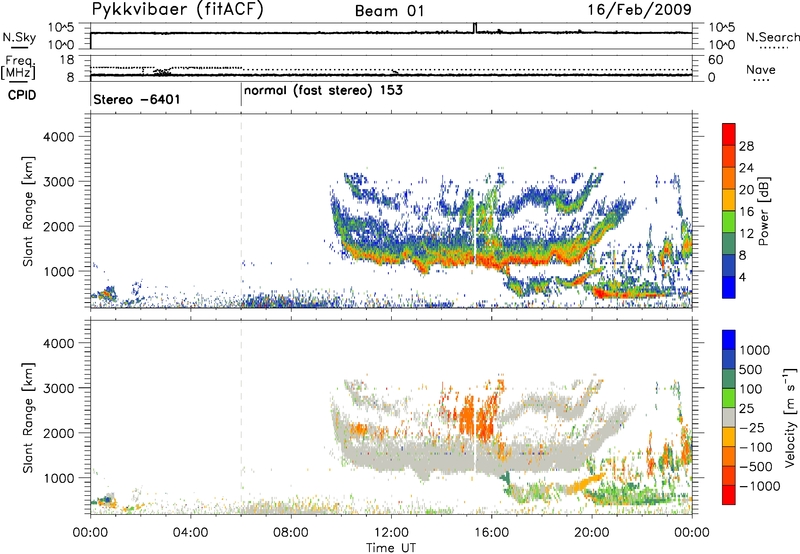Click the "-25" tick on the velocity scale

click(x=752, y=428)
